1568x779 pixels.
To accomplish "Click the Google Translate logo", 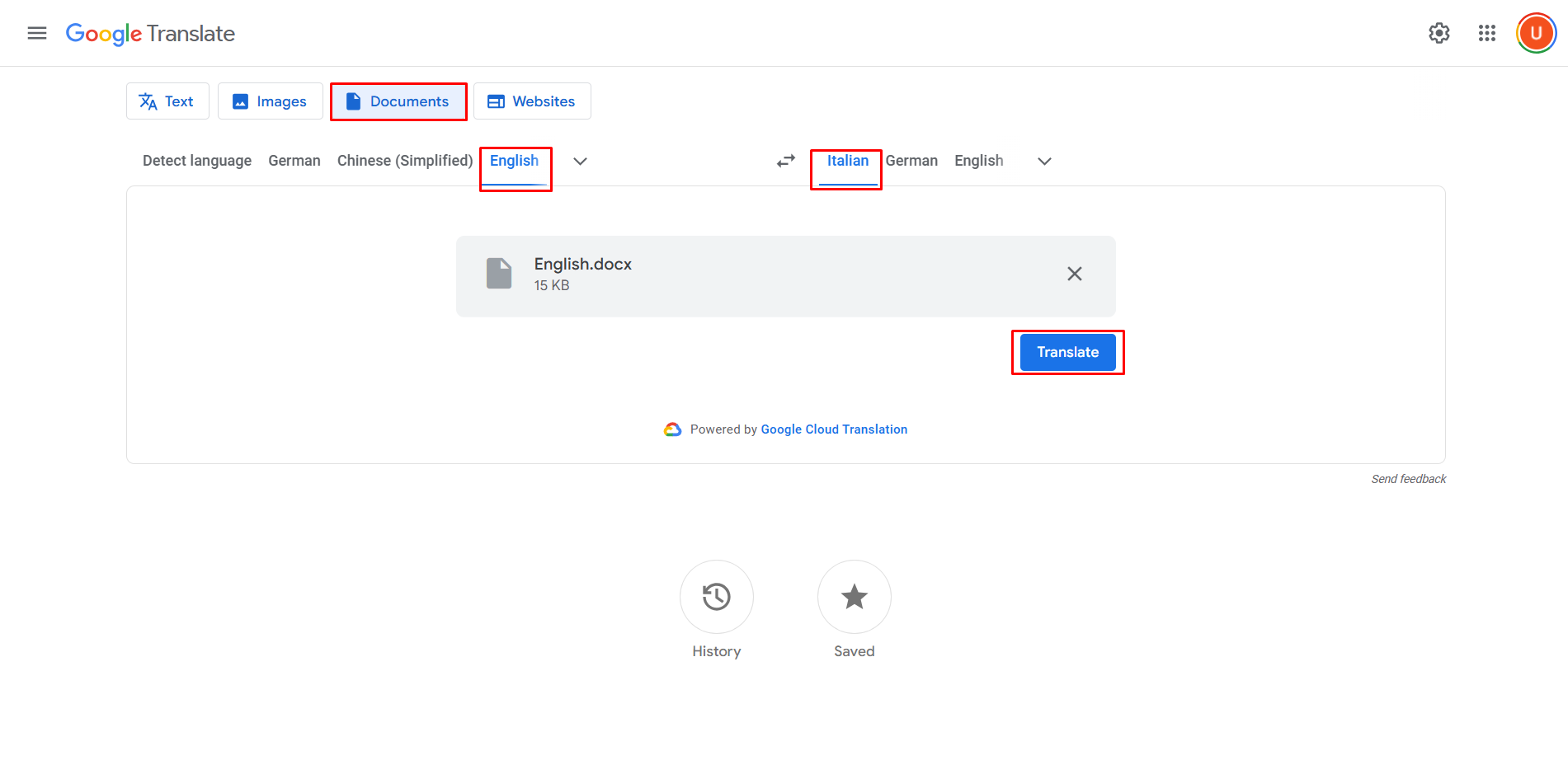I will [150, 34].
